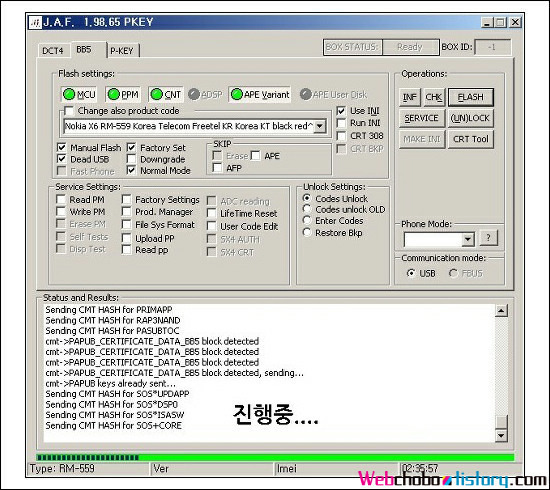
Task: Select the Restore Bkp radio button
Action: pyautogui.click(x=307, y=233)
